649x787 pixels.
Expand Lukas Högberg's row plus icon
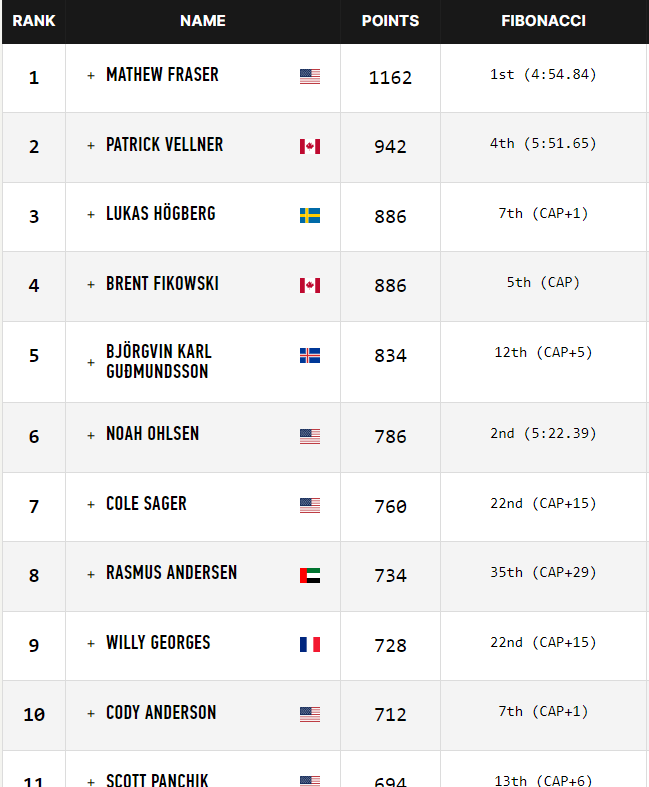point(91,215)
